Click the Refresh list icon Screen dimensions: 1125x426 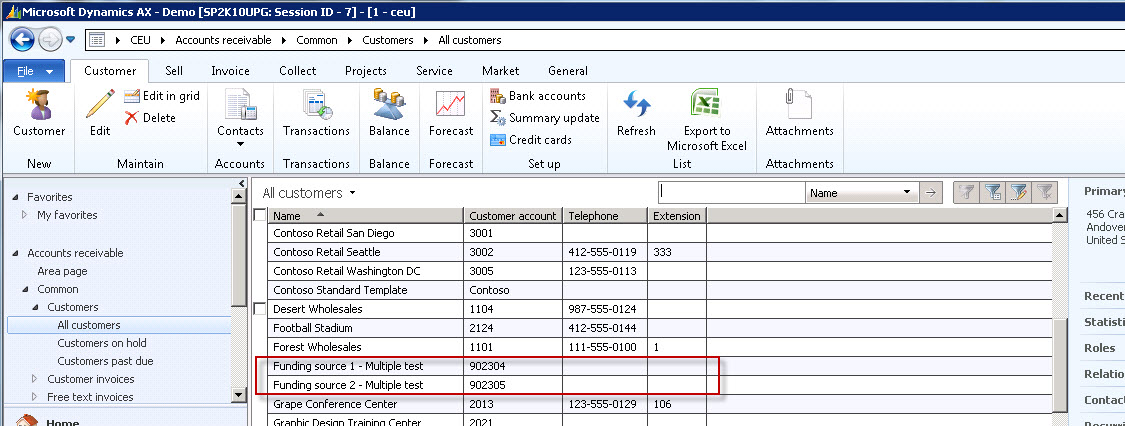pos(636,105)
